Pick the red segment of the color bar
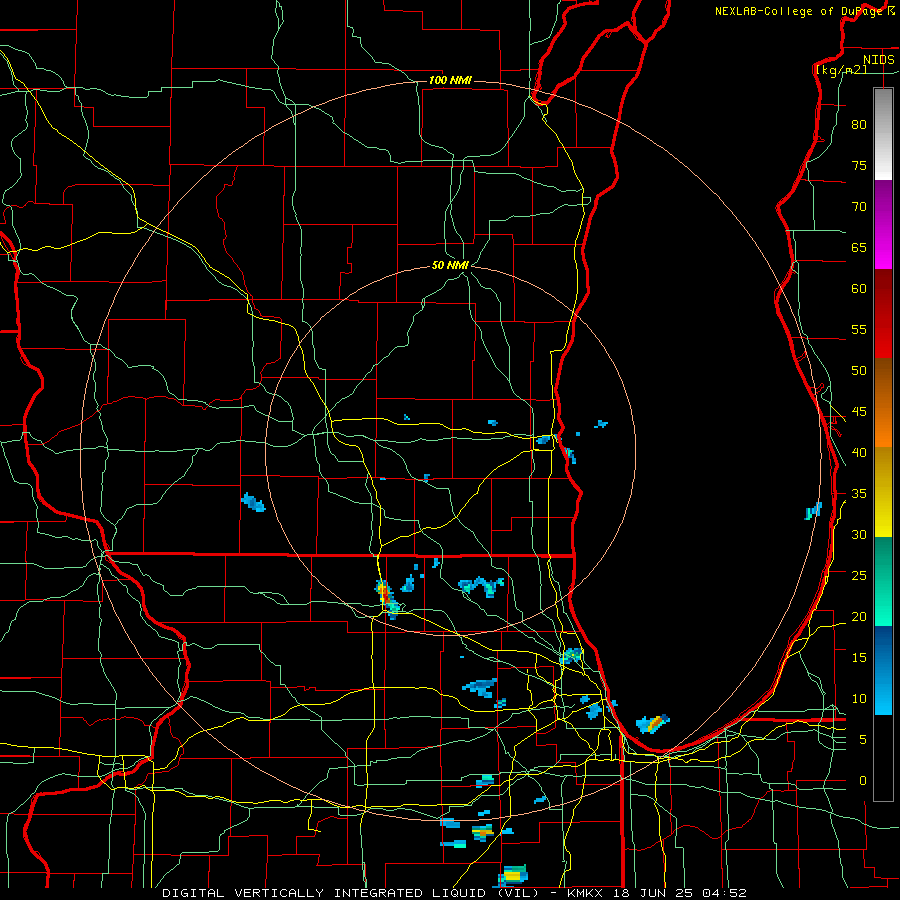Screen dimensions: 900x900 (x=883, y=315)
